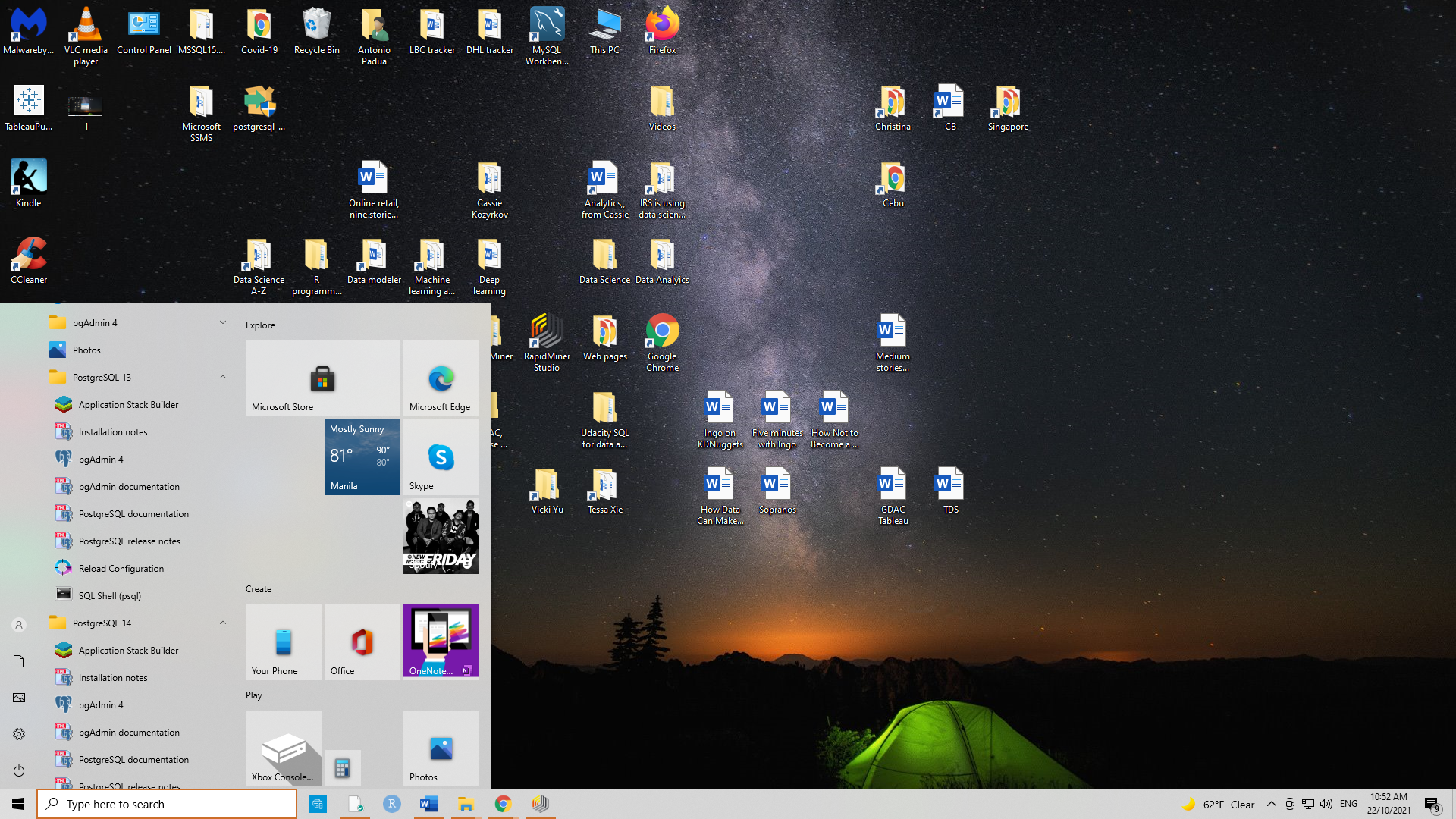Click the taskbar search box
The height and width of the screenshot is (819, 1456).
tap(167, 804)
